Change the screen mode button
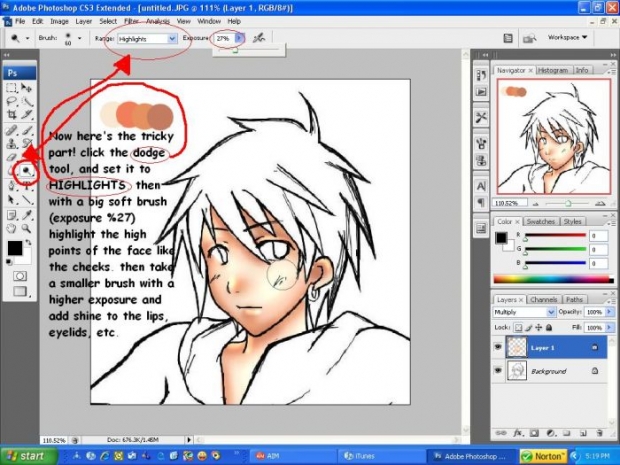620x465 pixels. point(20,291)
